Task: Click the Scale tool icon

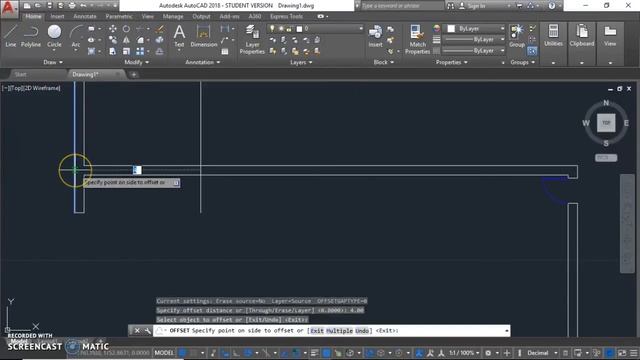Action: tap(127, 51)
